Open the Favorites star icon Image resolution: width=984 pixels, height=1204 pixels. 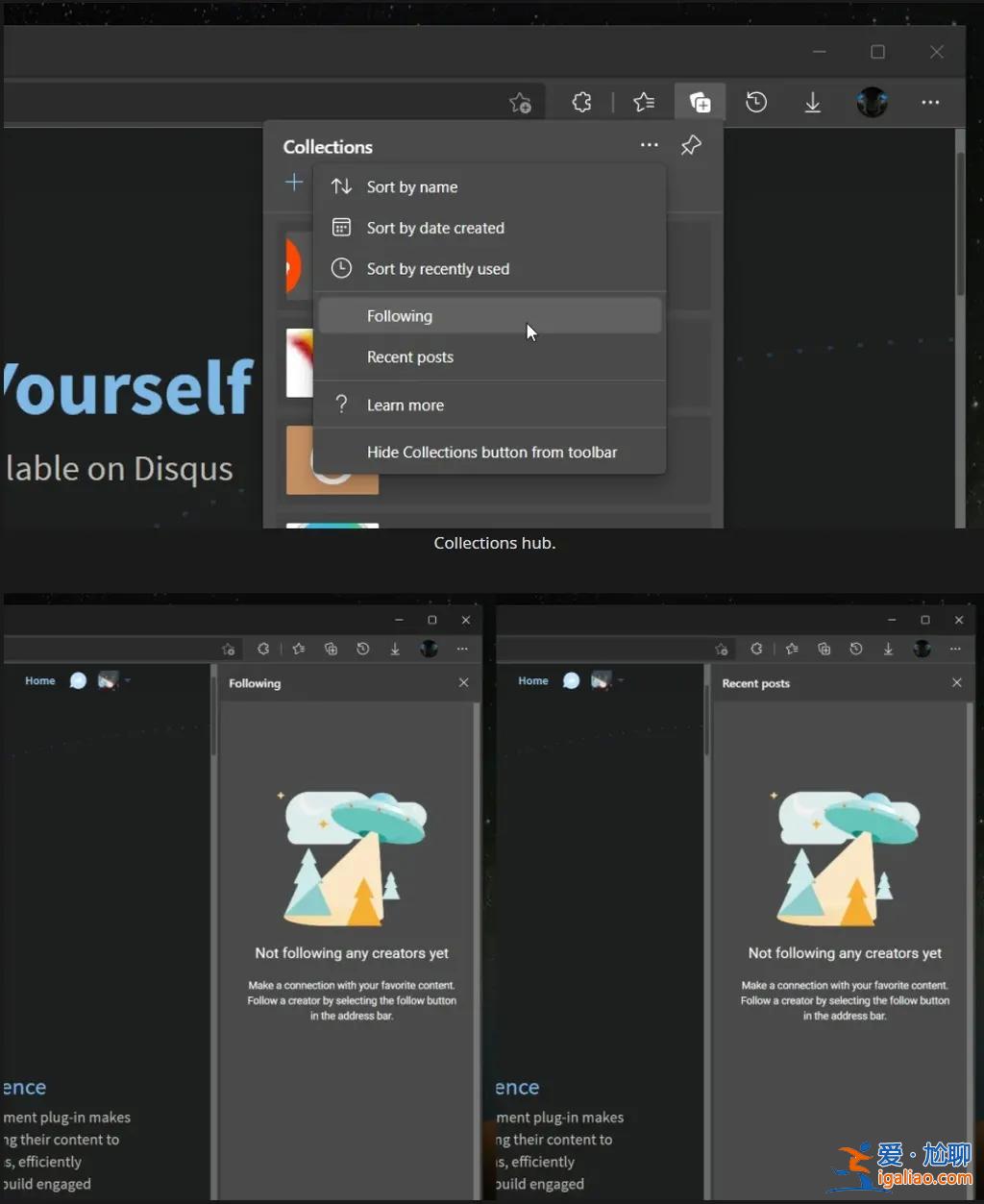click(x=644, y=102)
